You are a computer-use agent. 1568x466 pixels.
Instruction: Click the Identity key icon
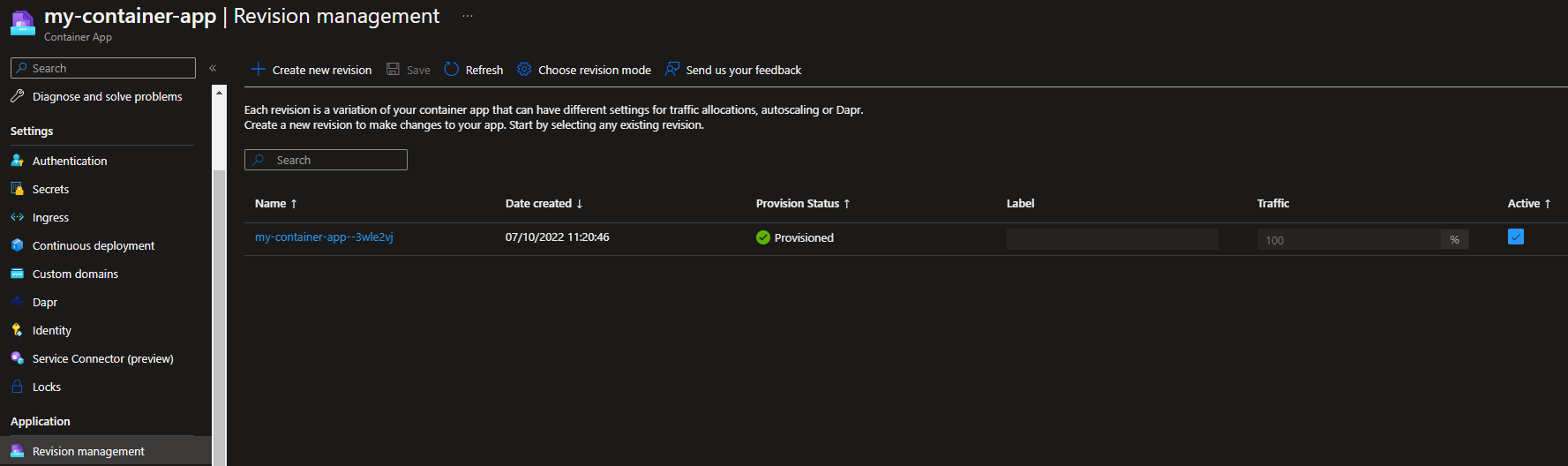[17, 330]
